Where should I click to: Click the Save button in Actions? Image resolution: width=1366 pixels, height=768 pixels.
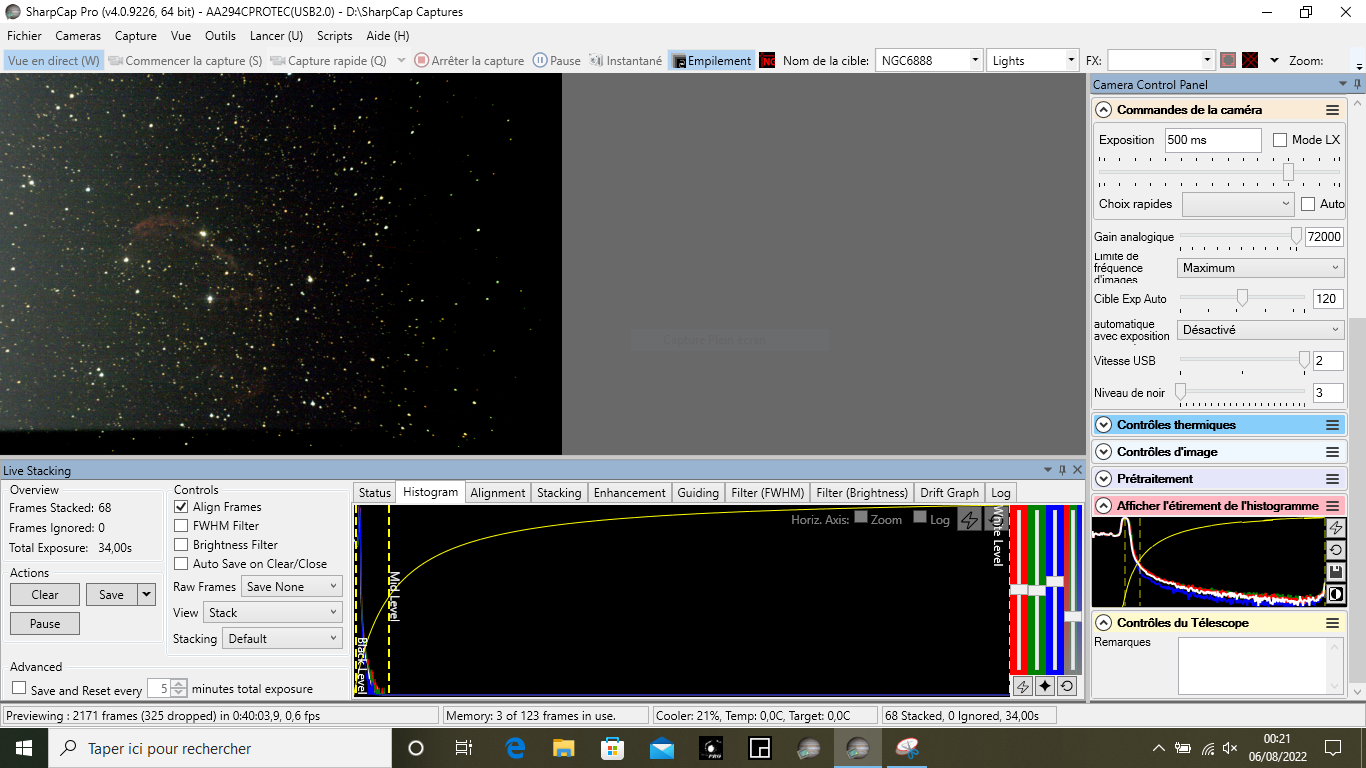tap(112, 595)
